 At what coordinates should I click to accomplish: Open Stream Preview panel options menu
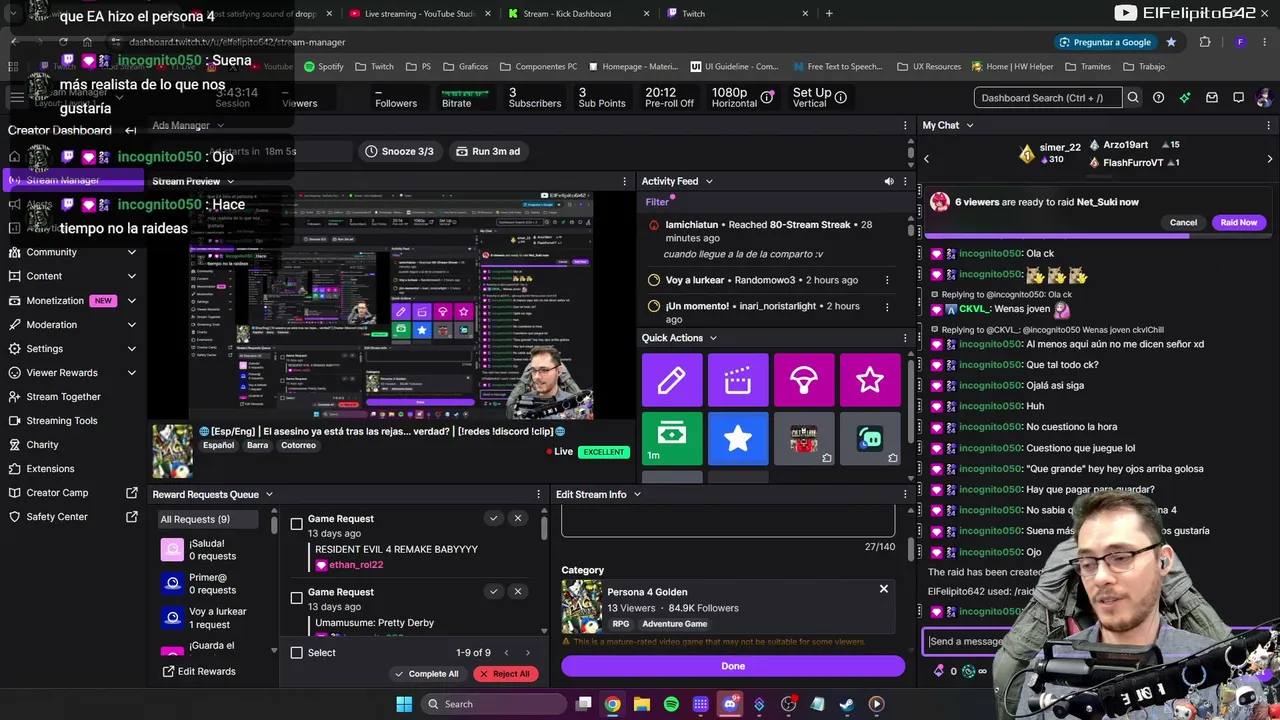pyautogui.click(x=625, y=182)
